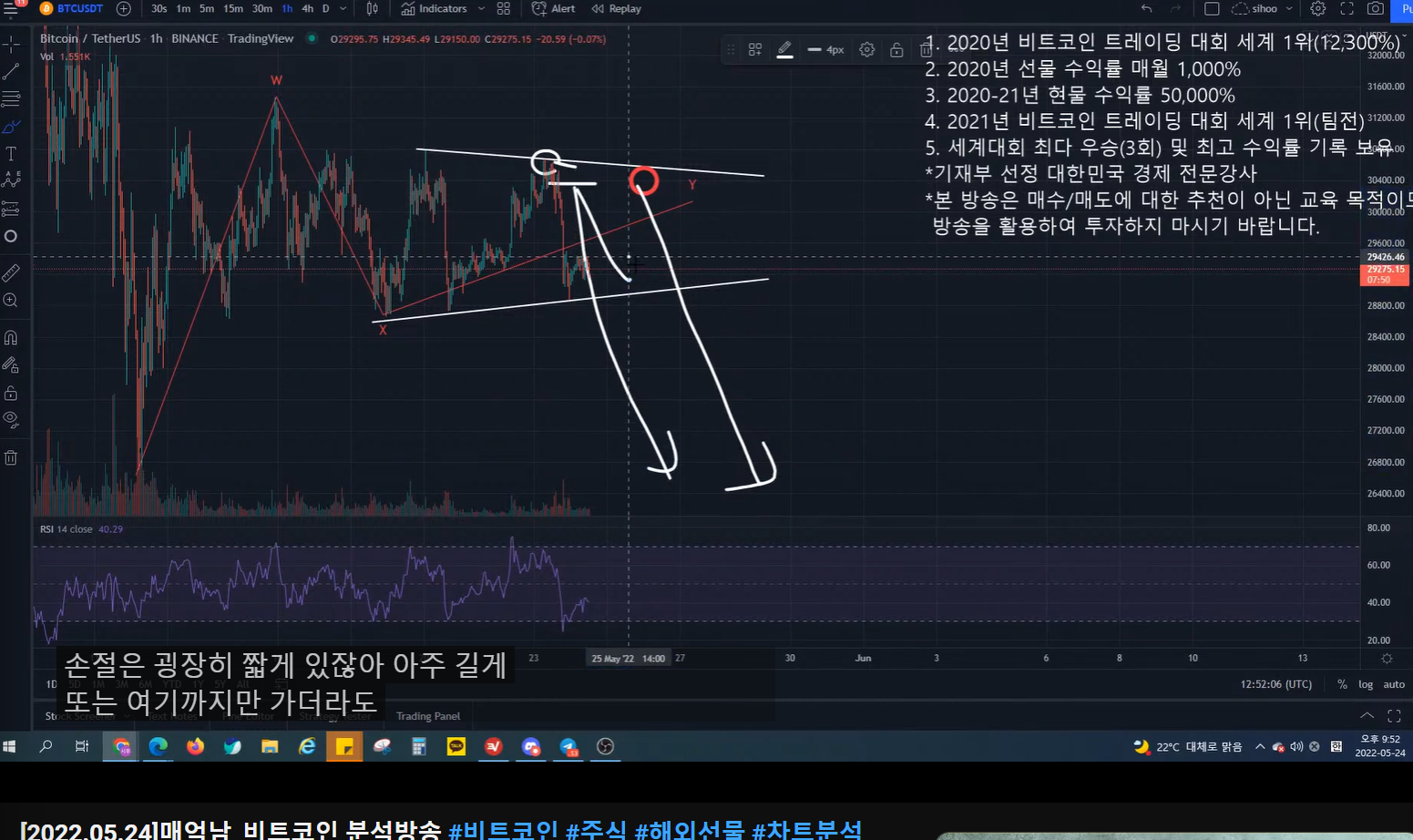This screenshot has width=1413, height=840.
Task: Redo the last chart action
Action: [1175, 8]
